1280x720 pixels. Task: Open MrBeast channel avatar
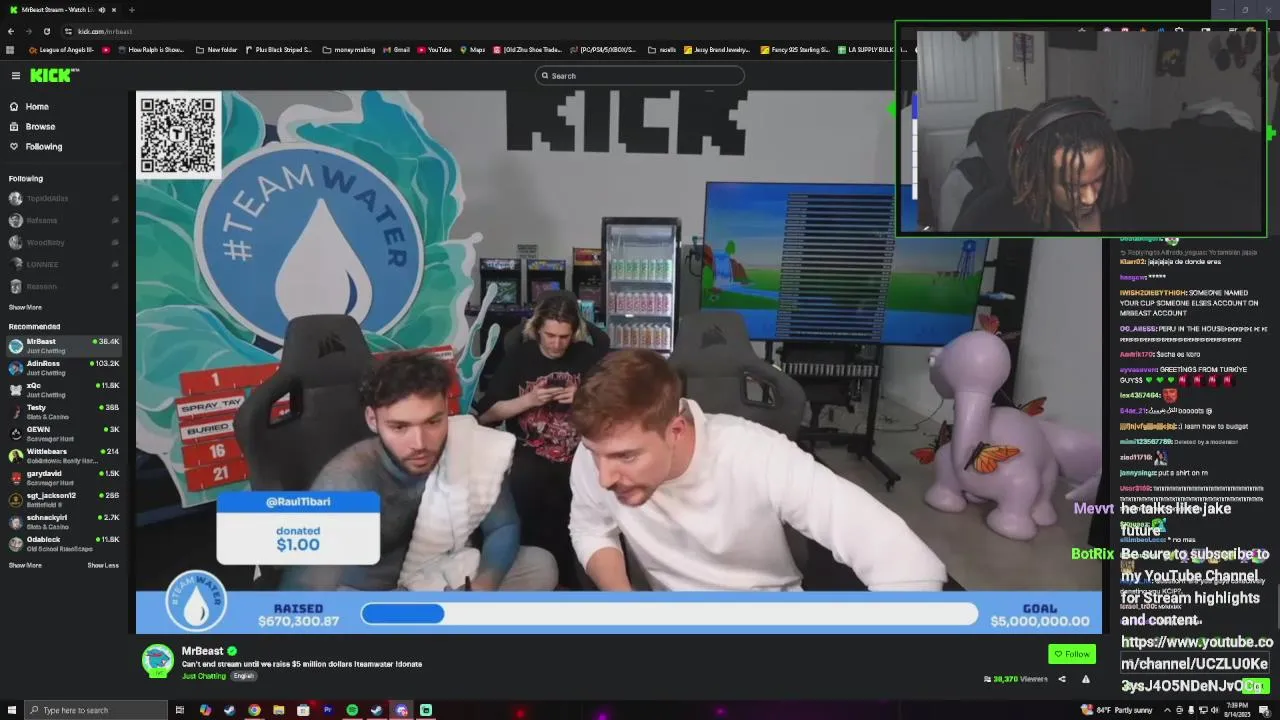158,660
